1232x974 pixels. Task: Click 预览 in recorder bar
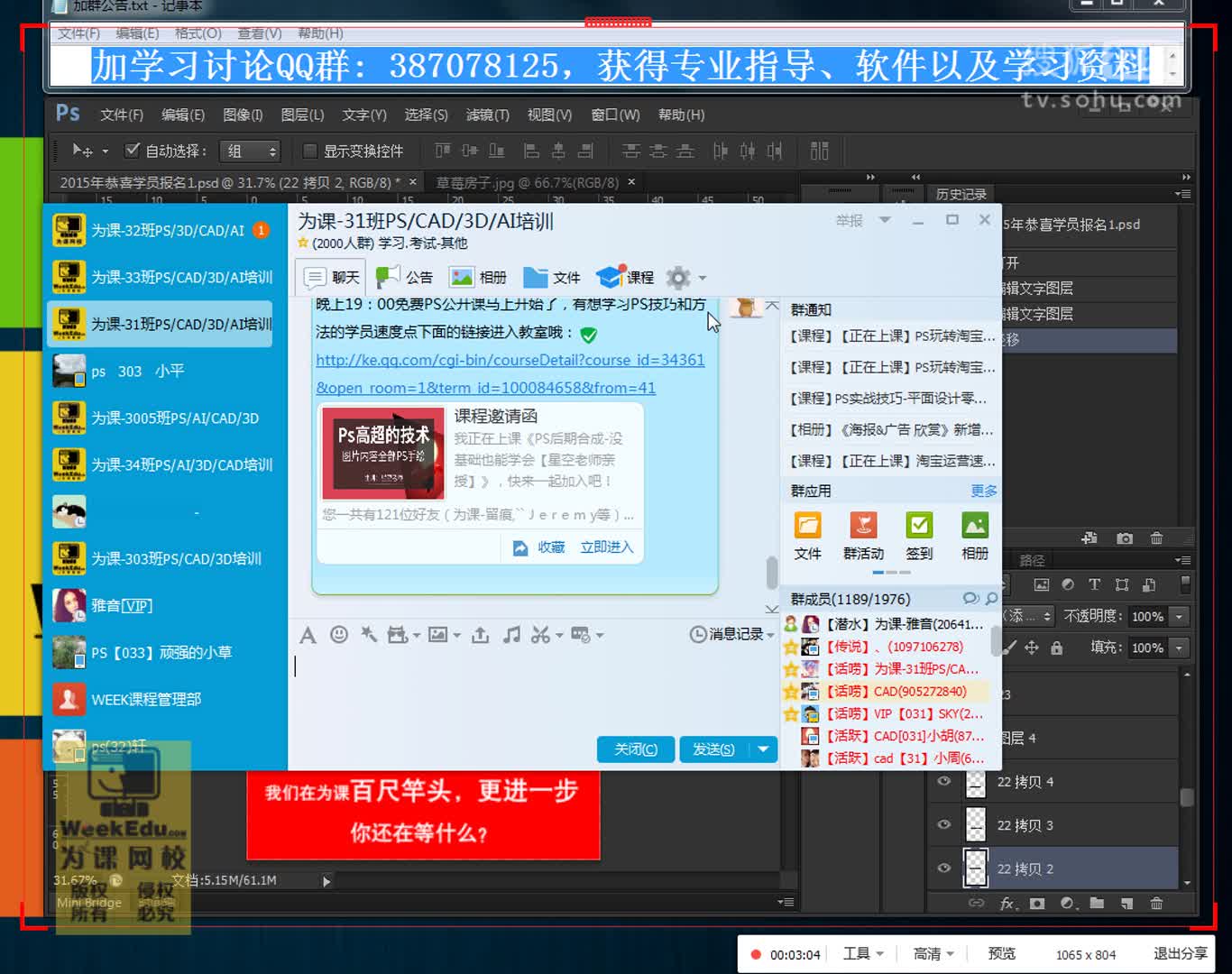(x=1002, y=953)
